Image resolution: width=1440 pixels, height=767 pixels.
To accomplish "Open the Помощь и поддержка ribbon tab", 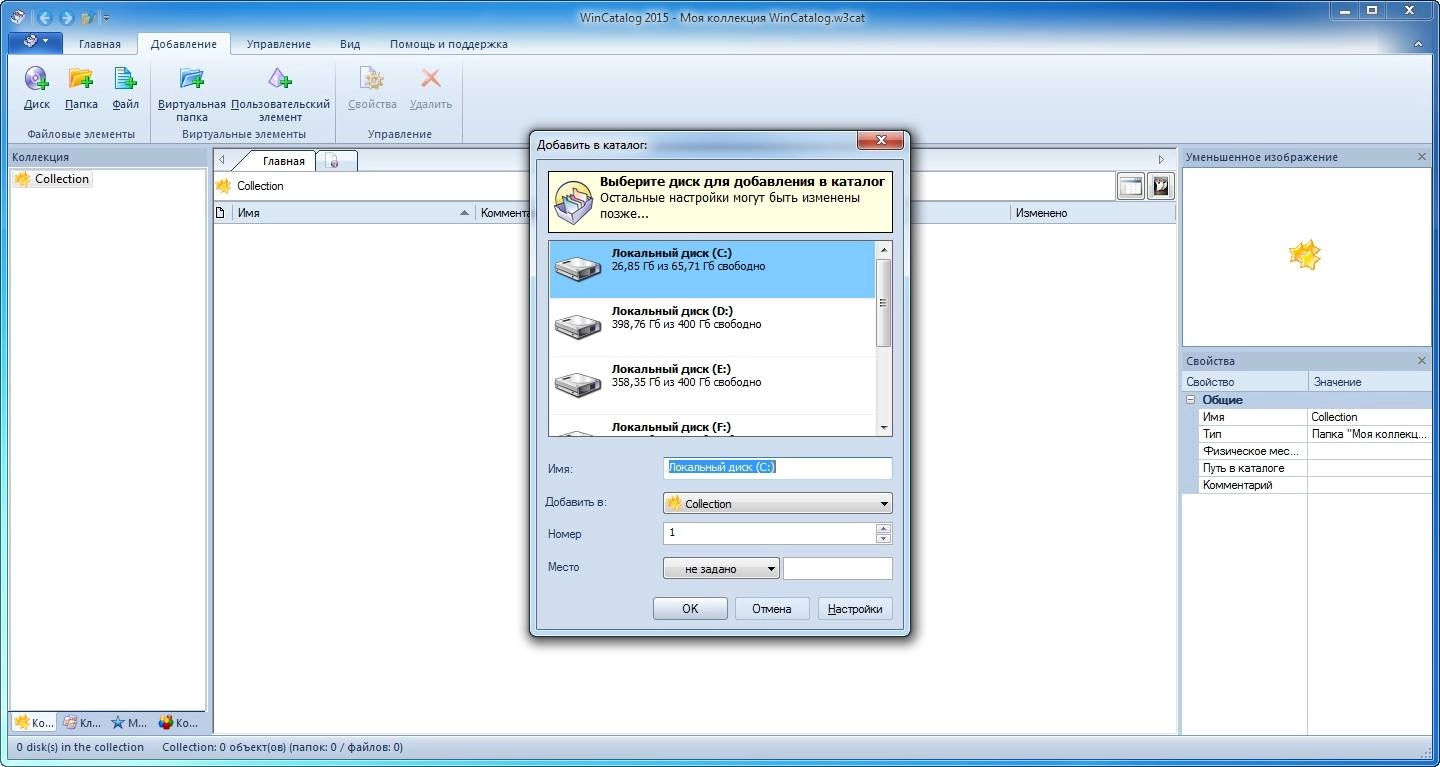I will (x=448, y=44).
